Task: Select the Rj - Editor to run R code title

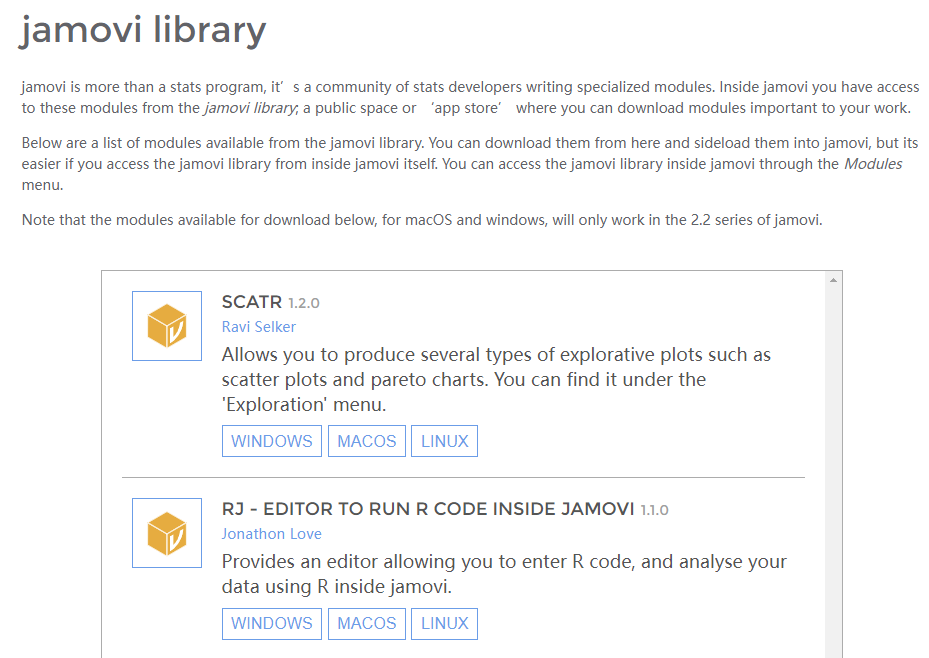Action: click(428, 509)
